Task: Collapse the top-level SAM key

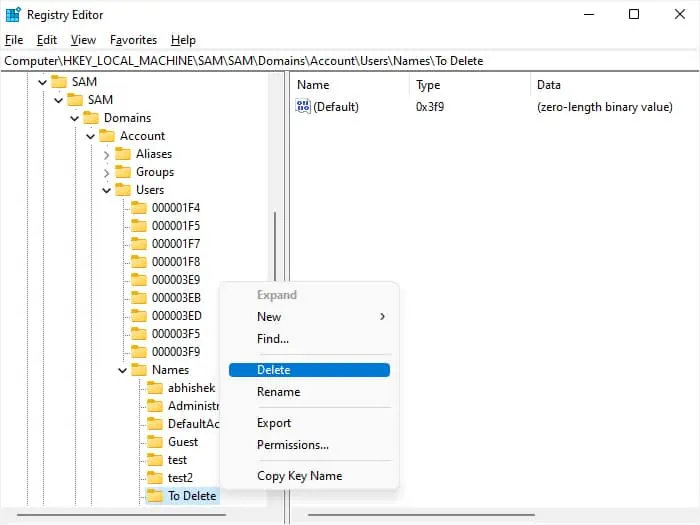Action: click(42, 82)
